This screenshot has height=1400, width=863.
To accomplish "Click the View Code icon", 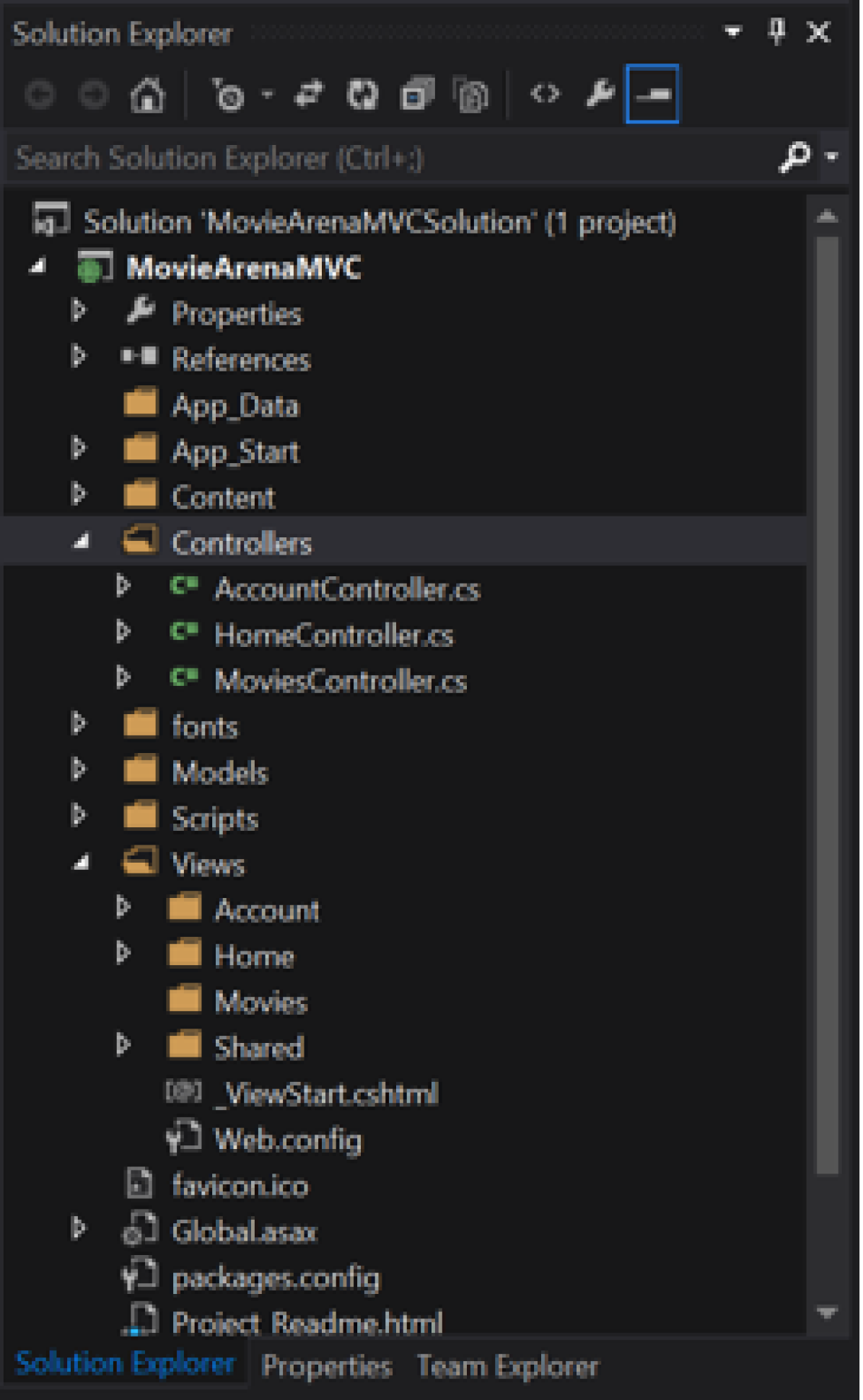I will (x=545, y=94).
